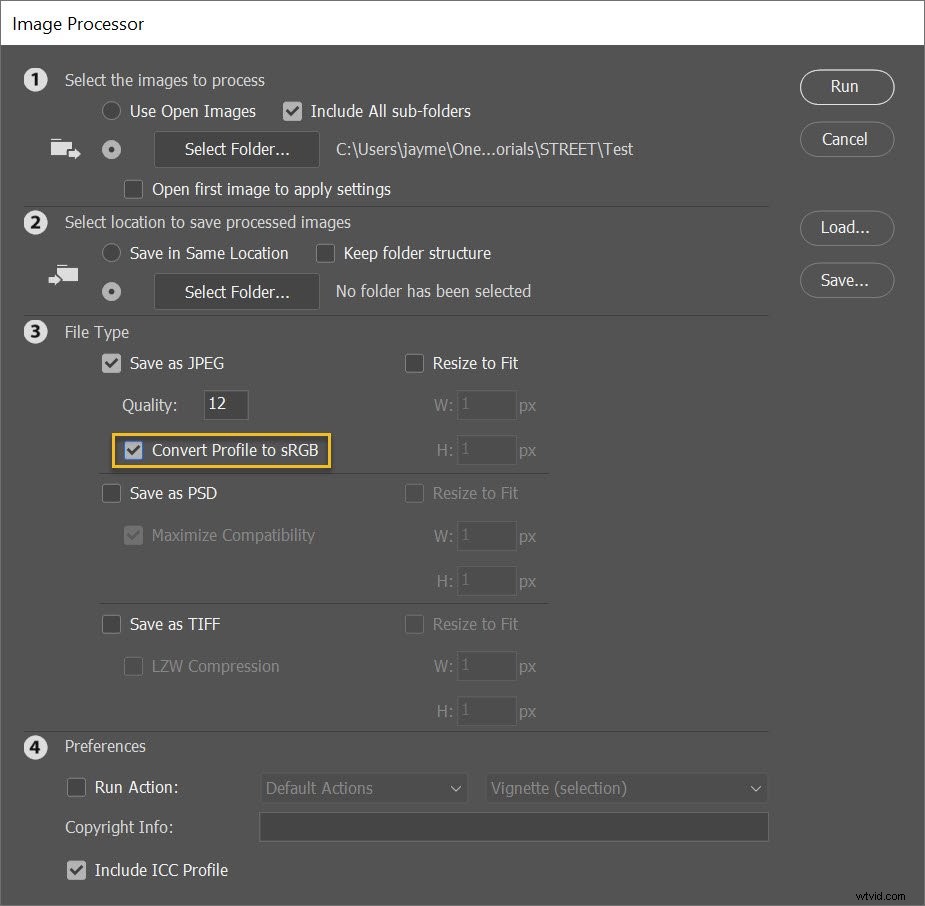The height and width of the screenshot is (906, 925).
Task: Click the import folder icon beside Select Folder
Action: pyautogui.click(x=64, y=148)
